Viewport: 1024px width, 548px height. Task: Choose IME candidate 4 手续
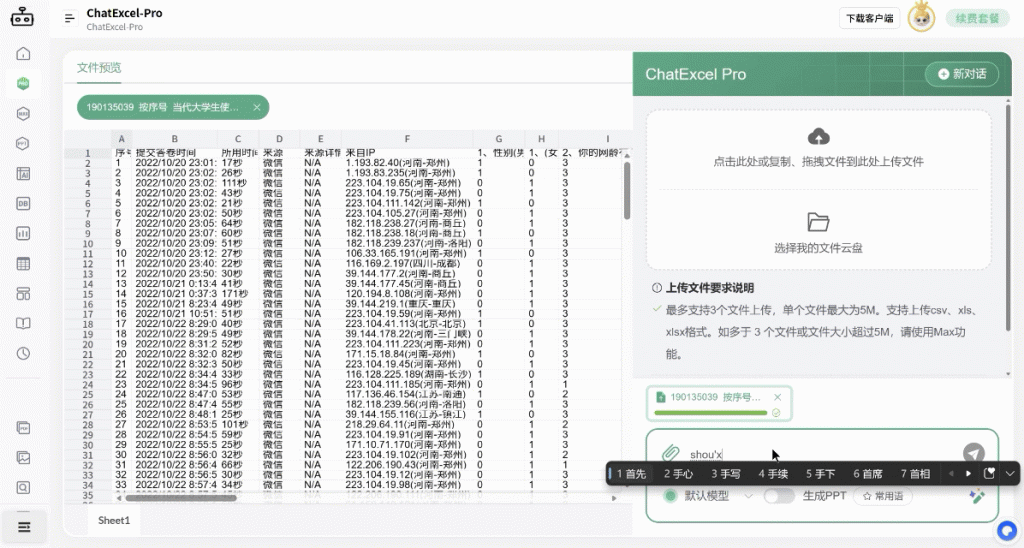pyautogui.click(x=773, y=474)
